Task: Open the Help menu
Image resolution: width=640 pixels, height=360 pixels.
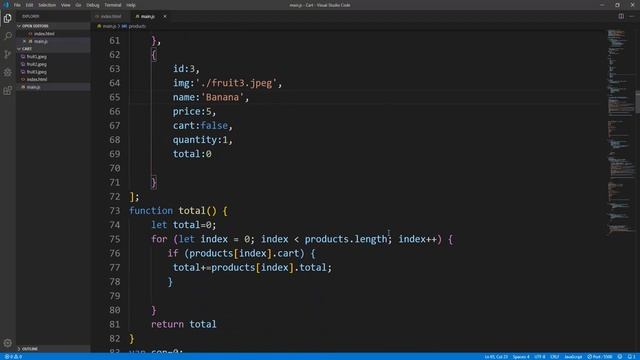Action: 131,5
